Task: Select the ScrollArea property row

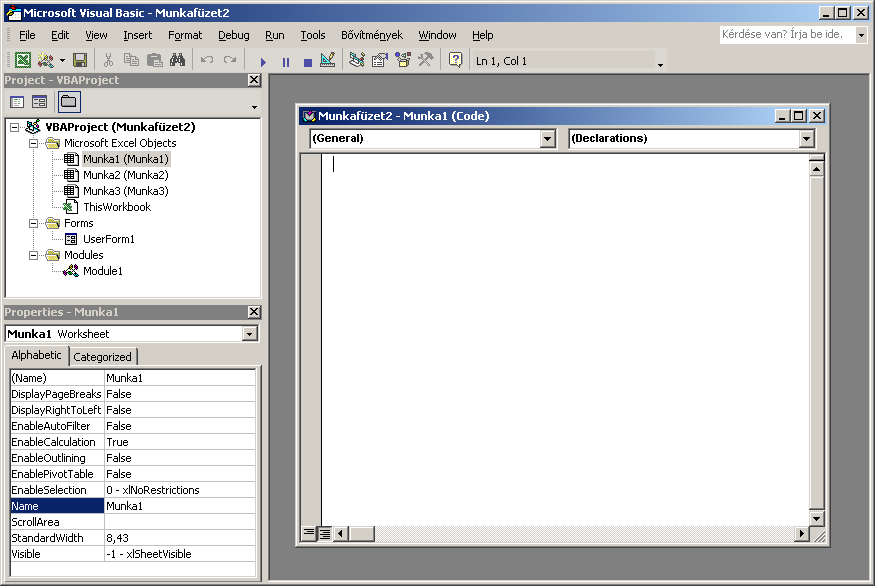Action: (x=133, y=522)
